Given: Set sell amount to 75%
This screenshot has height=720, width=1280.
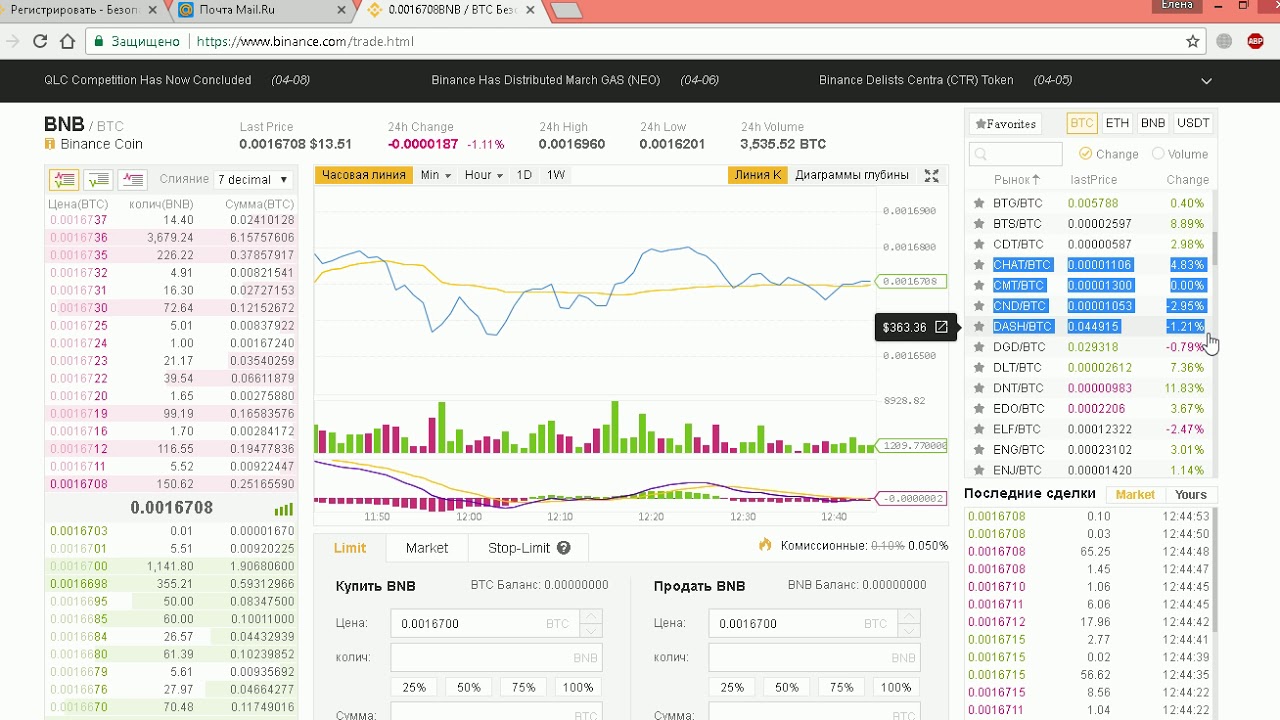Looking at the screenshot, I should [841, 687].
